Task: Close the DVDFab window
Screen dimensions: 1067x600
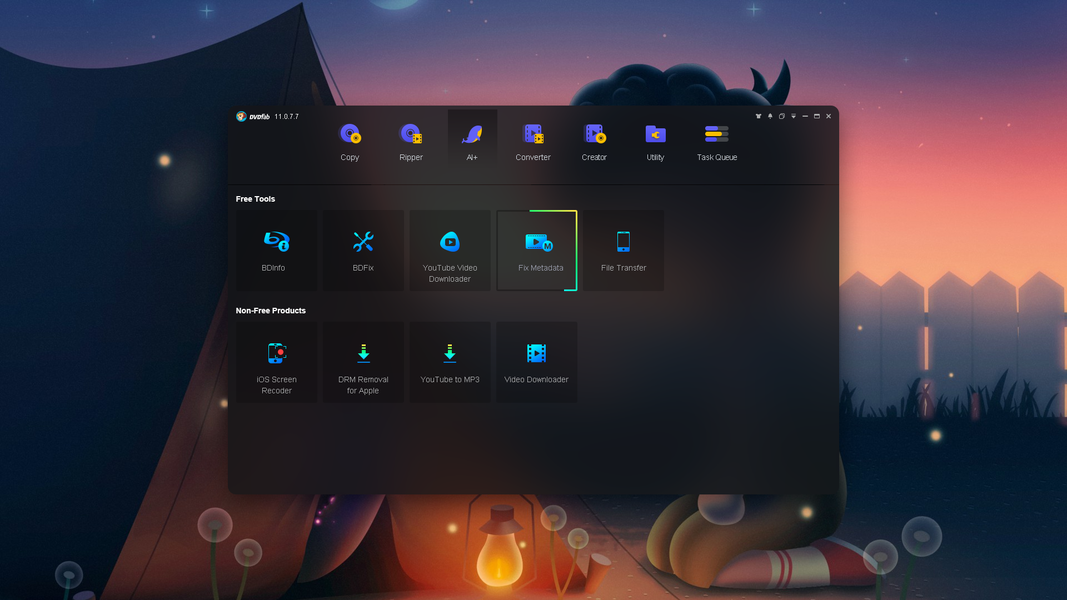Action: [x=829, y=116]
